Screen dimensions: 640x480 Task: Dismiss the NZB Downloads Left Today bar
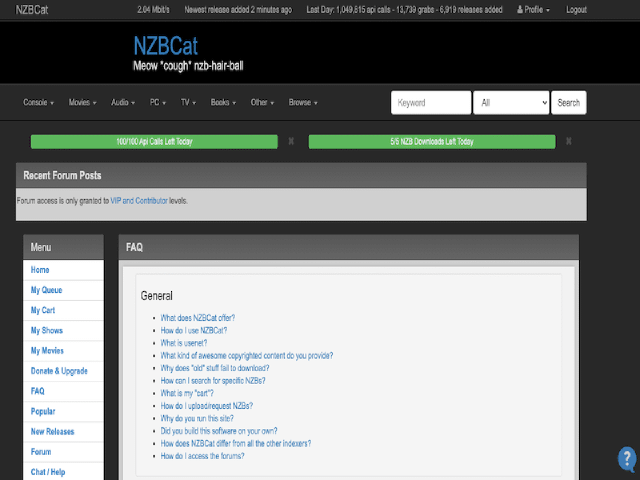pos(569,141)
